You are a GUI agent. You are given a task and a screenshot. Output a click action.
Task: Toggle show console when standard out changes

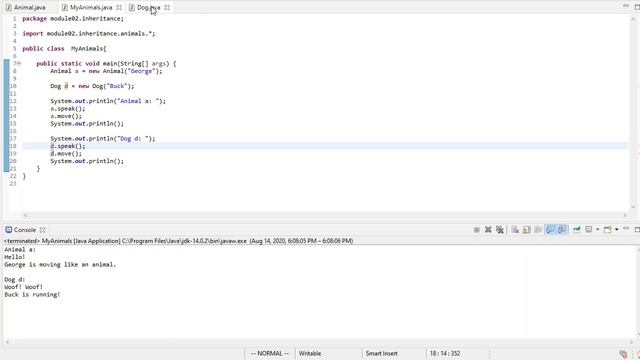click(x=550, y=230)
